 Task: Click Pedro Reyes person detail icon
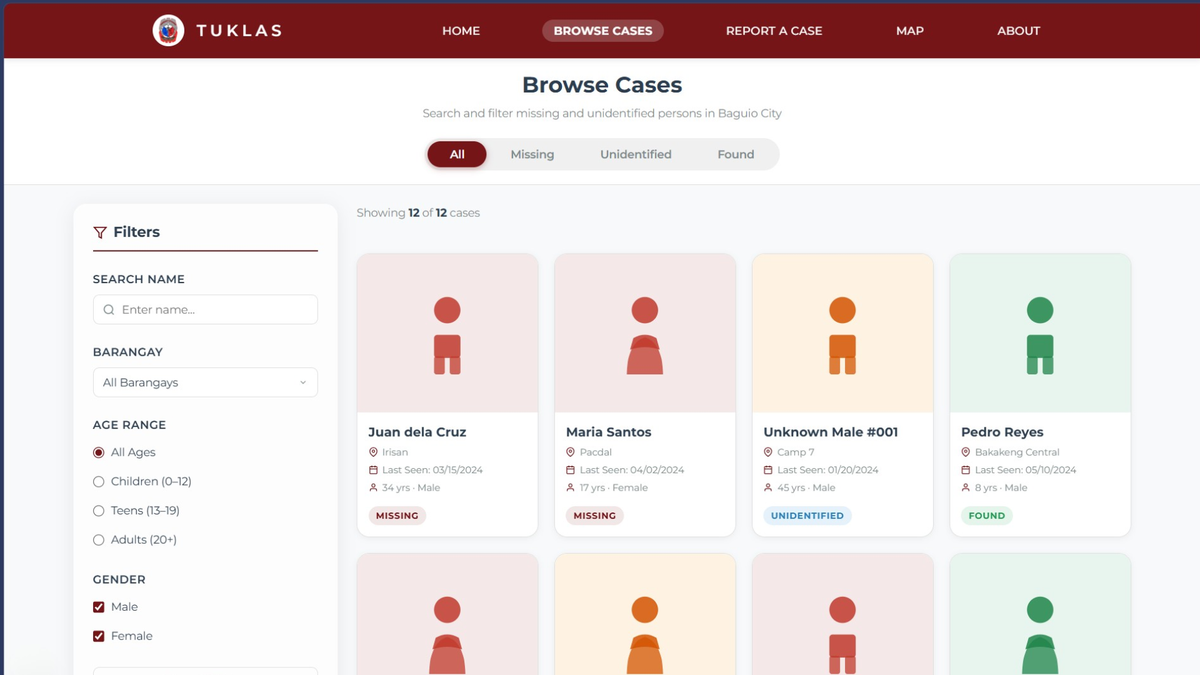(x=966, y=488)
